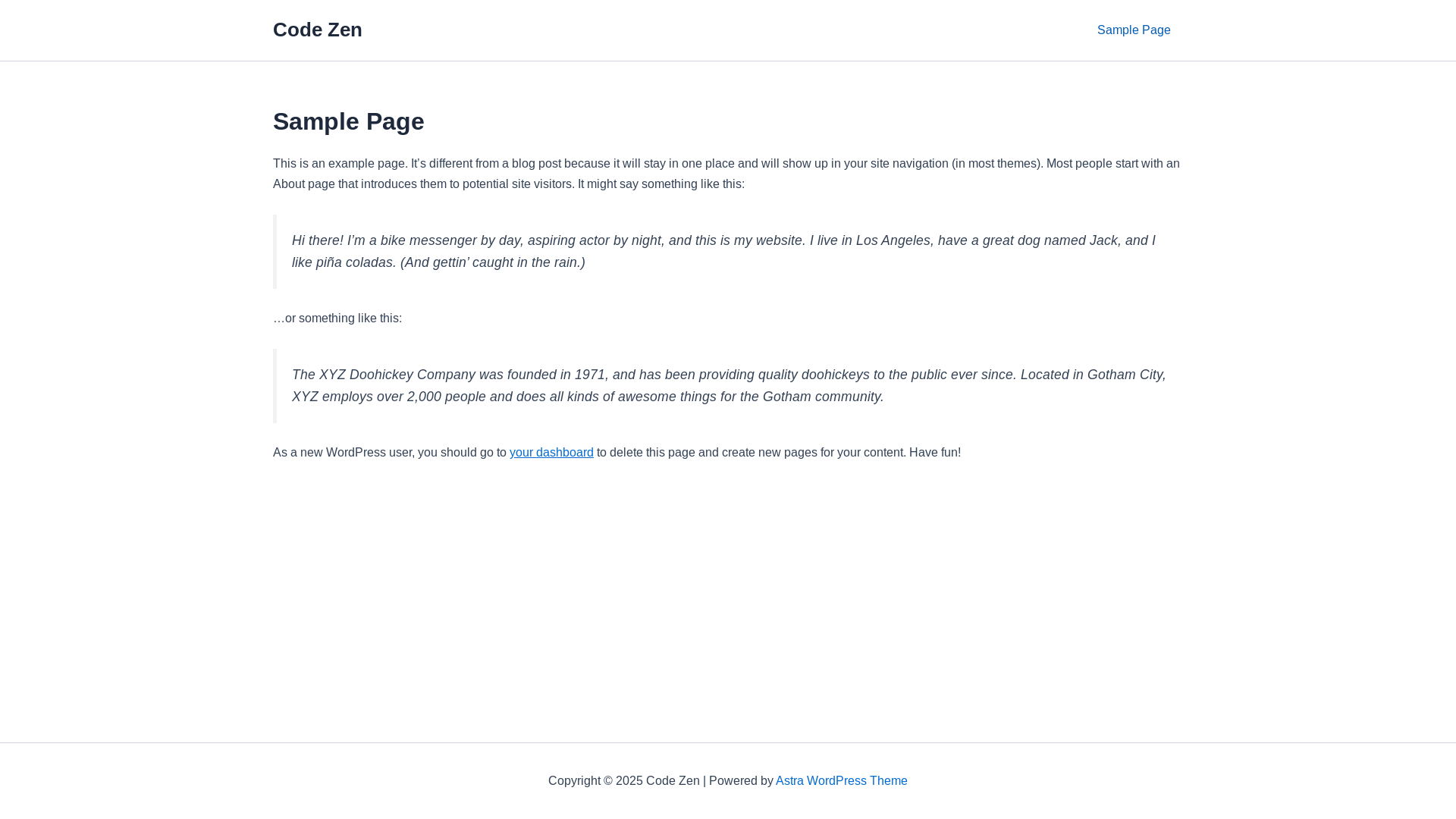The height and width of the screenshot is (819, 1456).
Task: Click the "Sample Page" main heading
Action: coord(348,121)
